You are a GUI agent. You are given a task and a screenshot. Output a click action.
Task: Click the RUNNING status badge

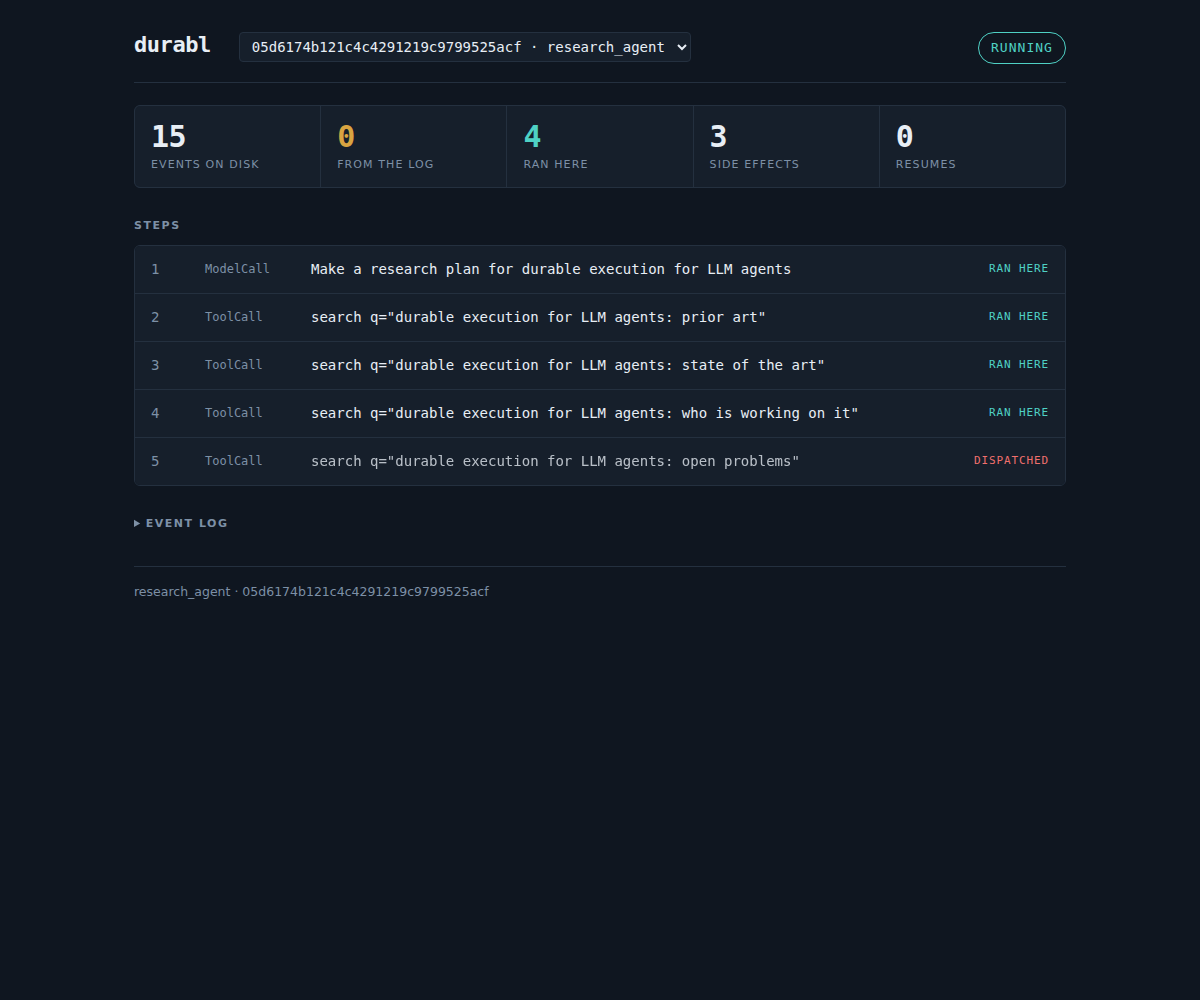click(x=1021, y=48)
